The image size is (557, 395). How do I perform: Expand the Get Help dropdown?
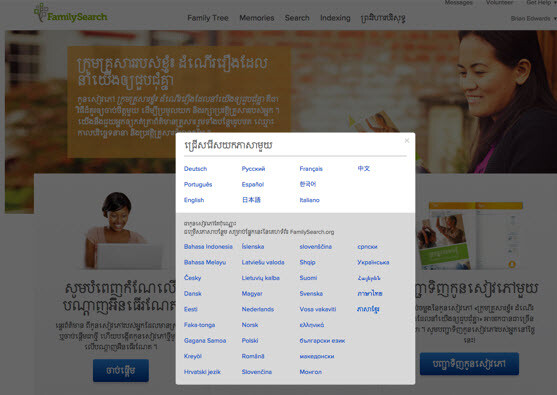coord(541,2)
